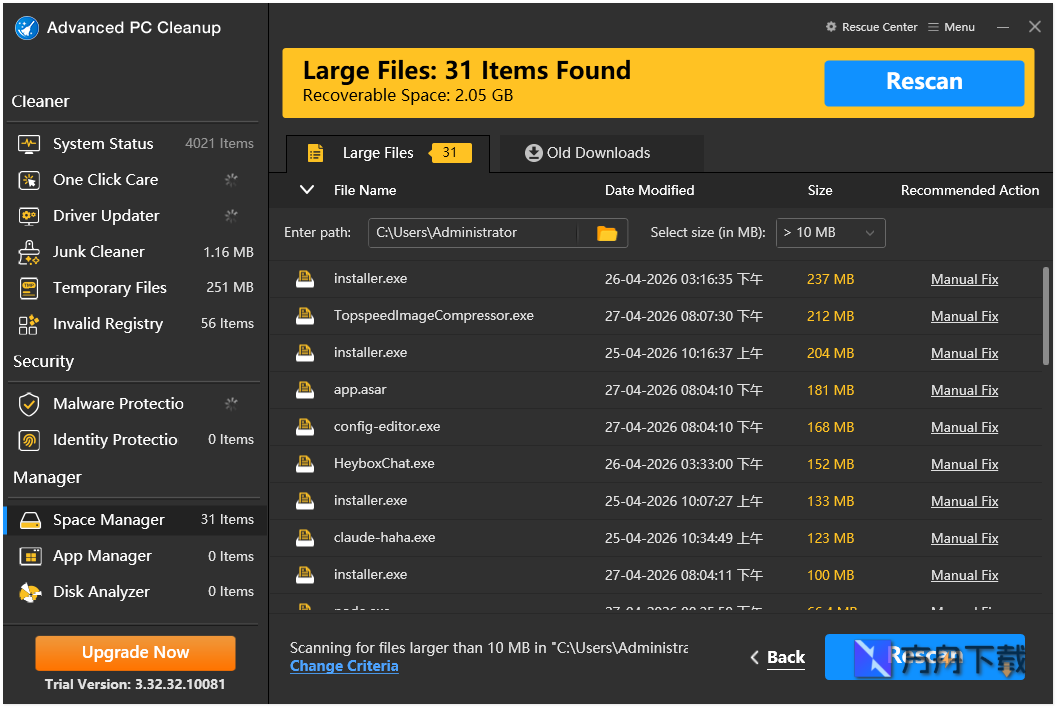Open the hamburger Menu at top right
This screenshot has width=1057, height=708.
tap(951, 27)
